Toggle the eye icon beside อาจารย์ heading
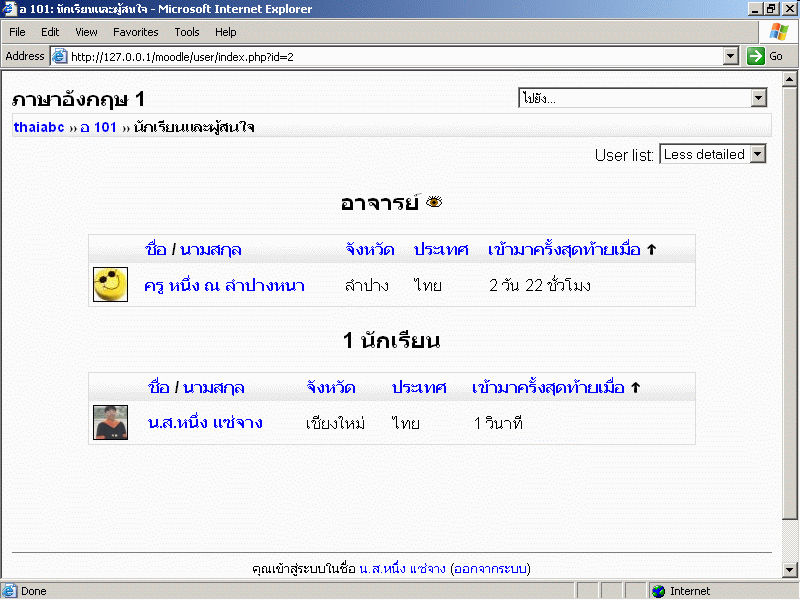This screenshot has height=600, width=800. click(434, 202)
